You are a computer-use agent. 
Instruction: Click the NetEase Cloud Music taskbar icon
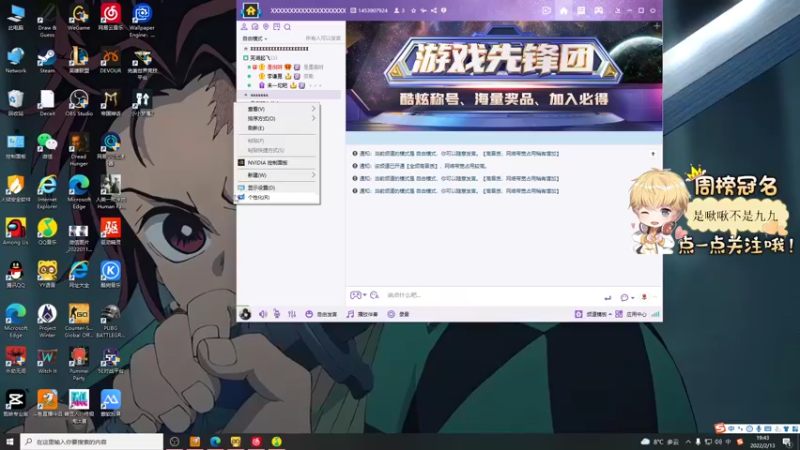click(256, 441)
